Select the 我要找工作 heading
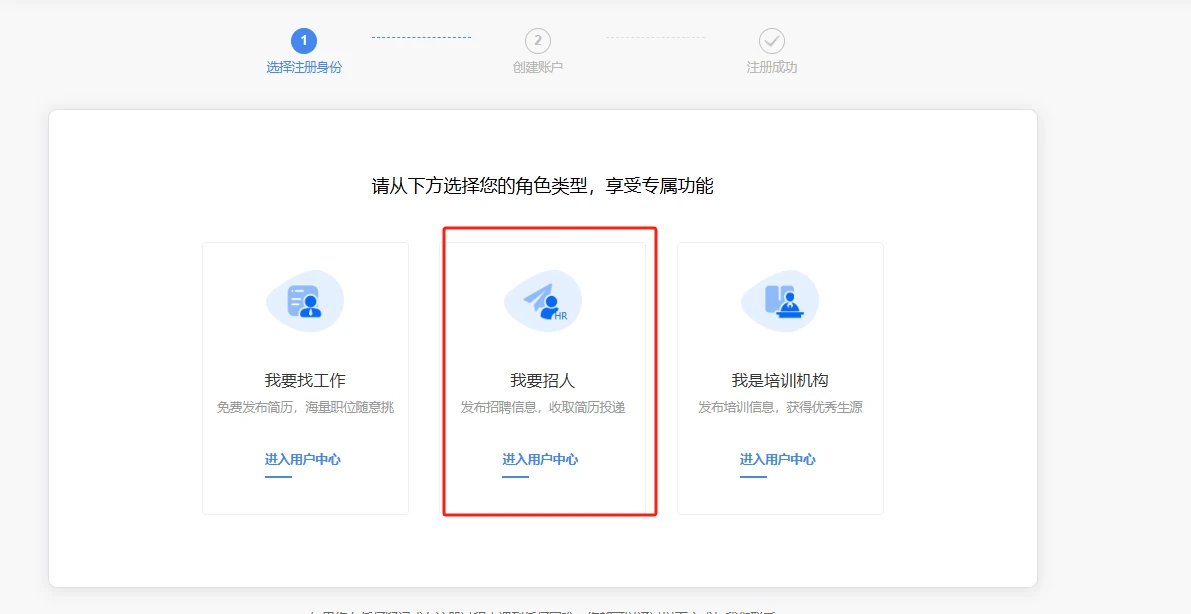The height and width of the screenshot is (614, 1191). 305,380
